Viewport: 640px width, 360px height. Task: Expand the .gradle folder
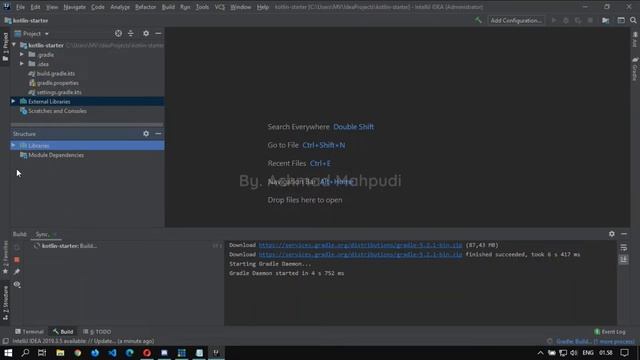(x=22, y=54)
